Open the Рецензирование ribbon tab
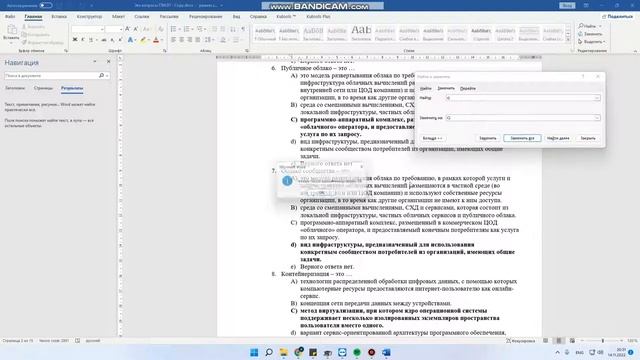The width and height of the screenshot is (640, 360). (x=205, y=16)
